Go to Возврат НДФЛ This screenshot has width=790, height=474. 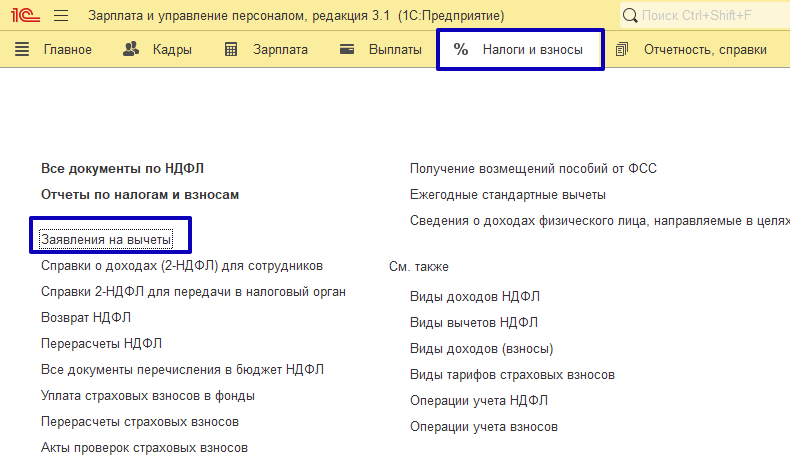[x=86, y=318]
